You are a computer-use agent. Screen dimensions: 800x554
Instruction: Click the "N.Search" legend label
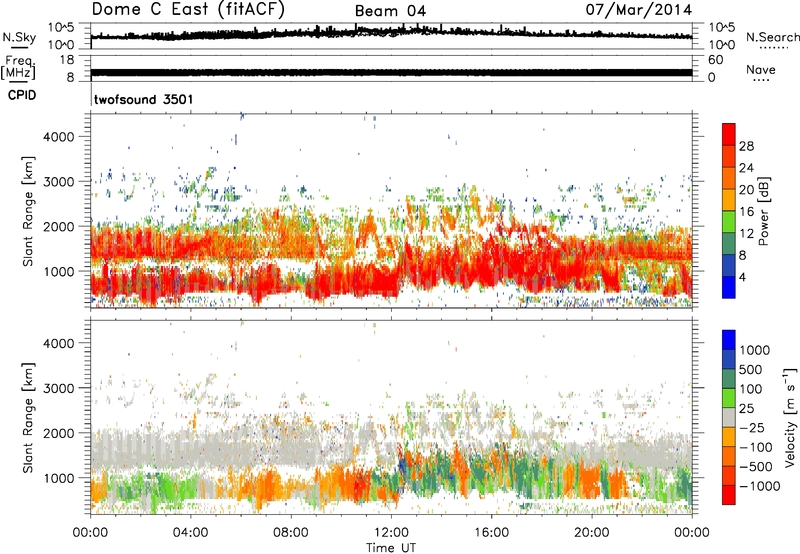point(772,37)
